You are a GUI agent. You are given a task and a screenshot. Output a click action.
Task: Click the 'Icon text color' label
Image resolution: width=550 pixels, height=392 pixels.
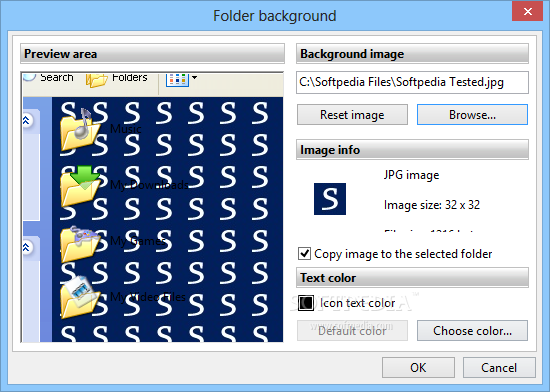pos(357,303)
